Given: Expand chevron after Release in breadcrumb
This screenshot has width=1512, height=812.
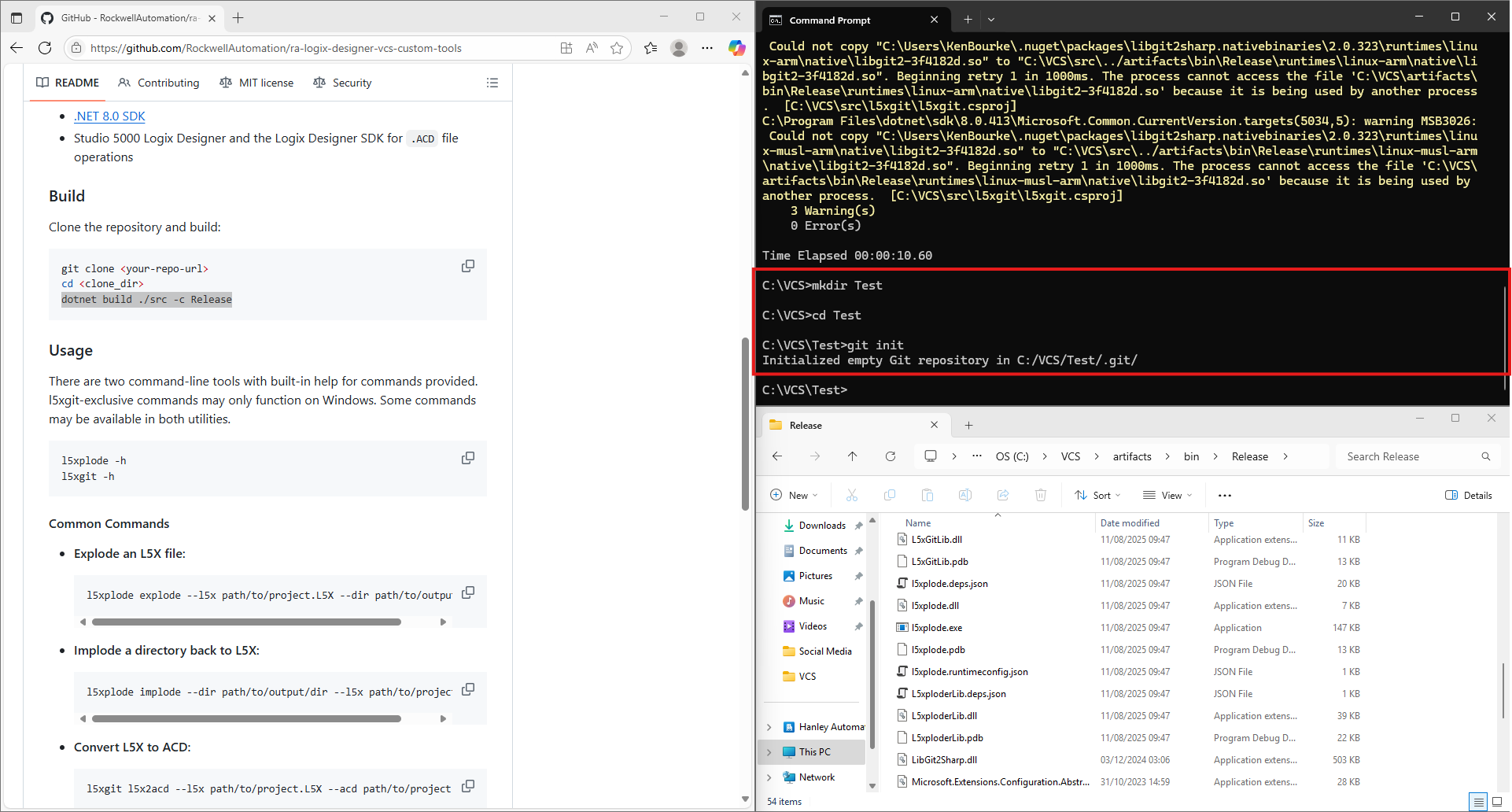Looking at the screenshot, I should coord(1285,456).
